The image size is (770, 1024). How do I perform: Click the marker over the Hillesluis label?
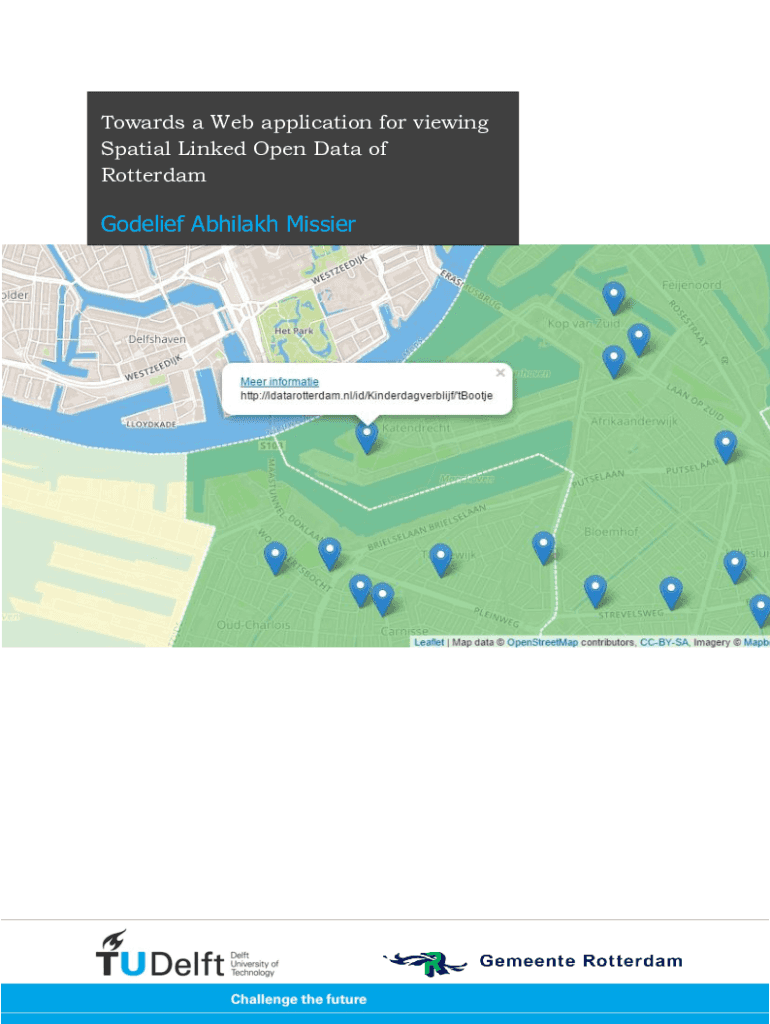735,565
